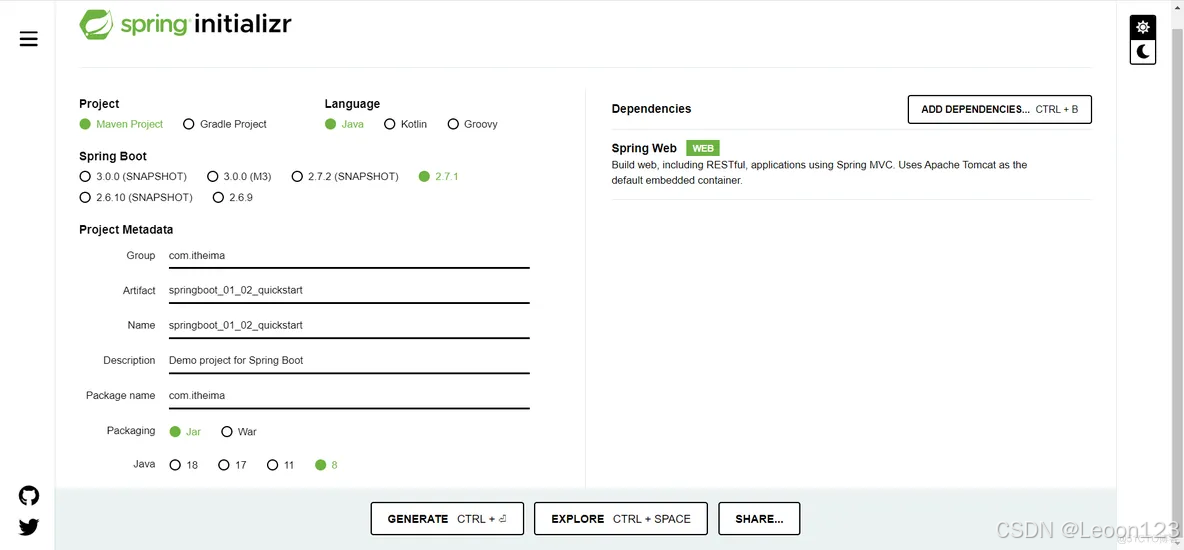The height and width of the screenshot is (550, 1184).
Task: Select Spring Boot 2.6.10 (SNAPSHOT)
Action: tap(136, 197)
